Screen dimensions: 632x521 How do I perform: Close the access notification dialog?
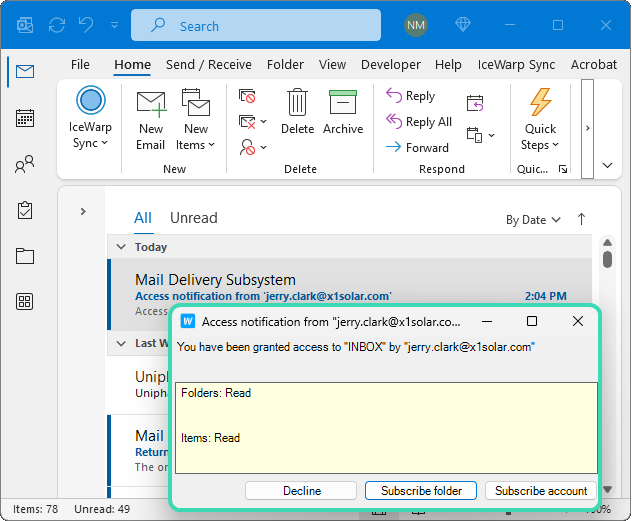coord(578,321)
